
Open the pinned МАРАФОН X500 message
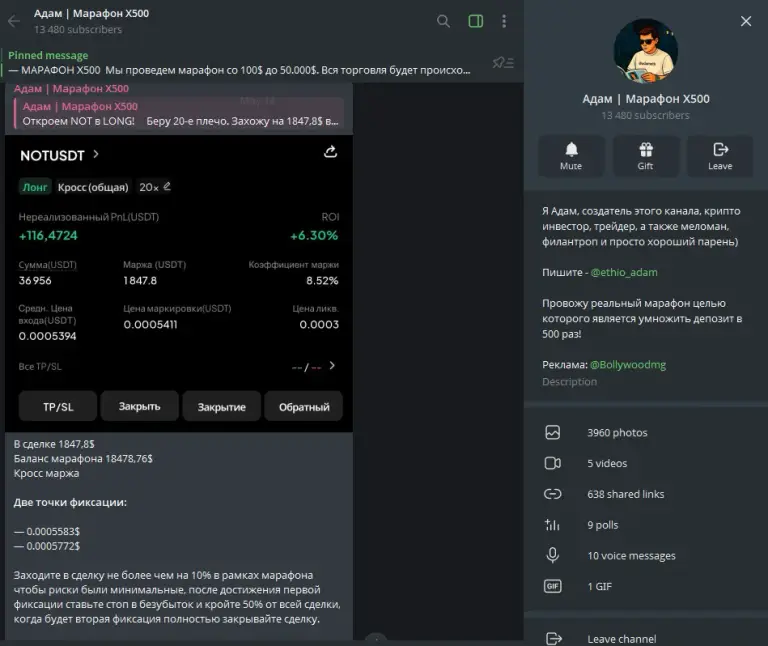tap(239, 63)
